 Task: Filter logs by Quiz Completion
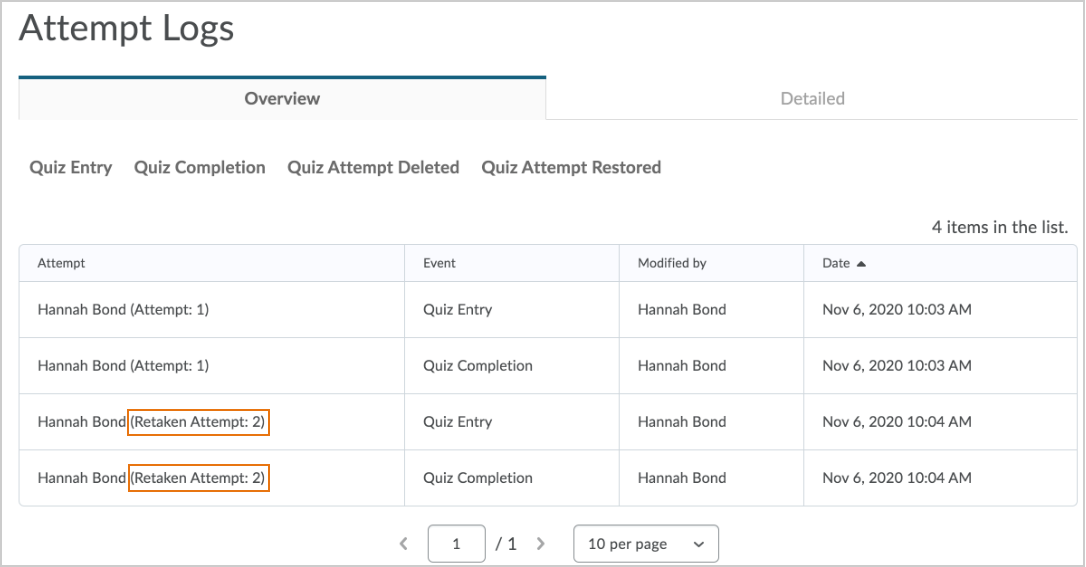click(200, 167)
